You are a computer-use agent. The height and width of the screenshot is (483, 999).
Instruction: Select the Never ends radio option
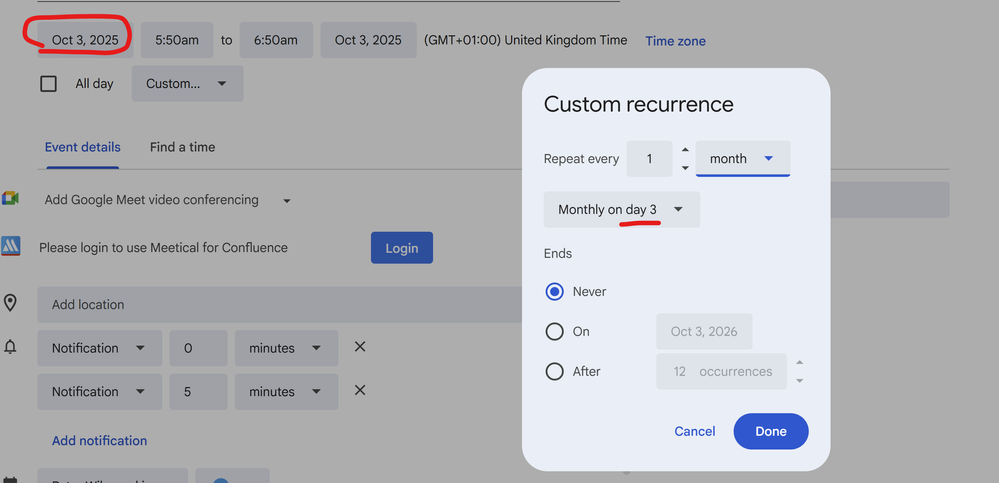click(555, 292)
